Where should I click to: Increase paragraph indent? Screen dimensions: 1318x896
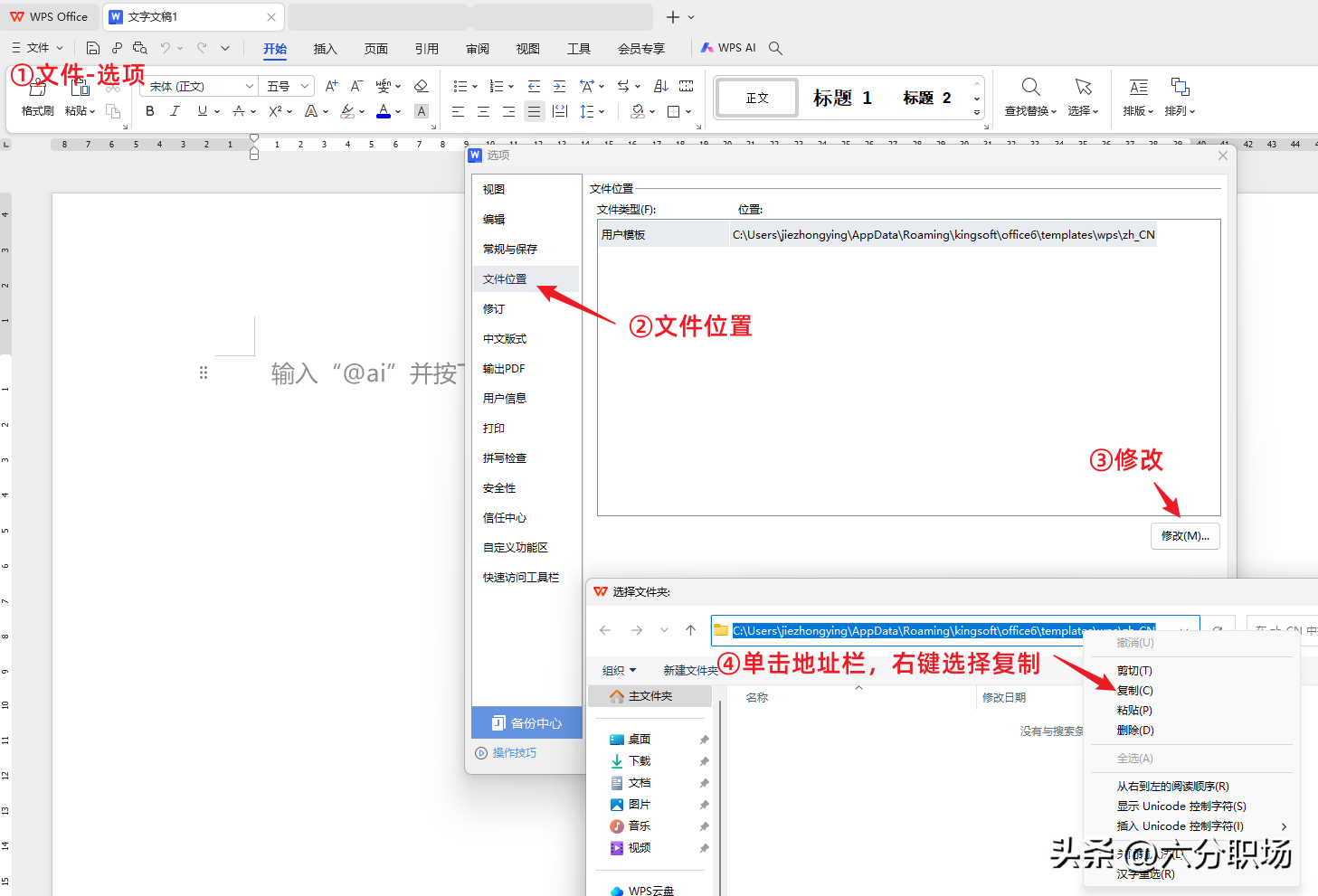point(559,86)
